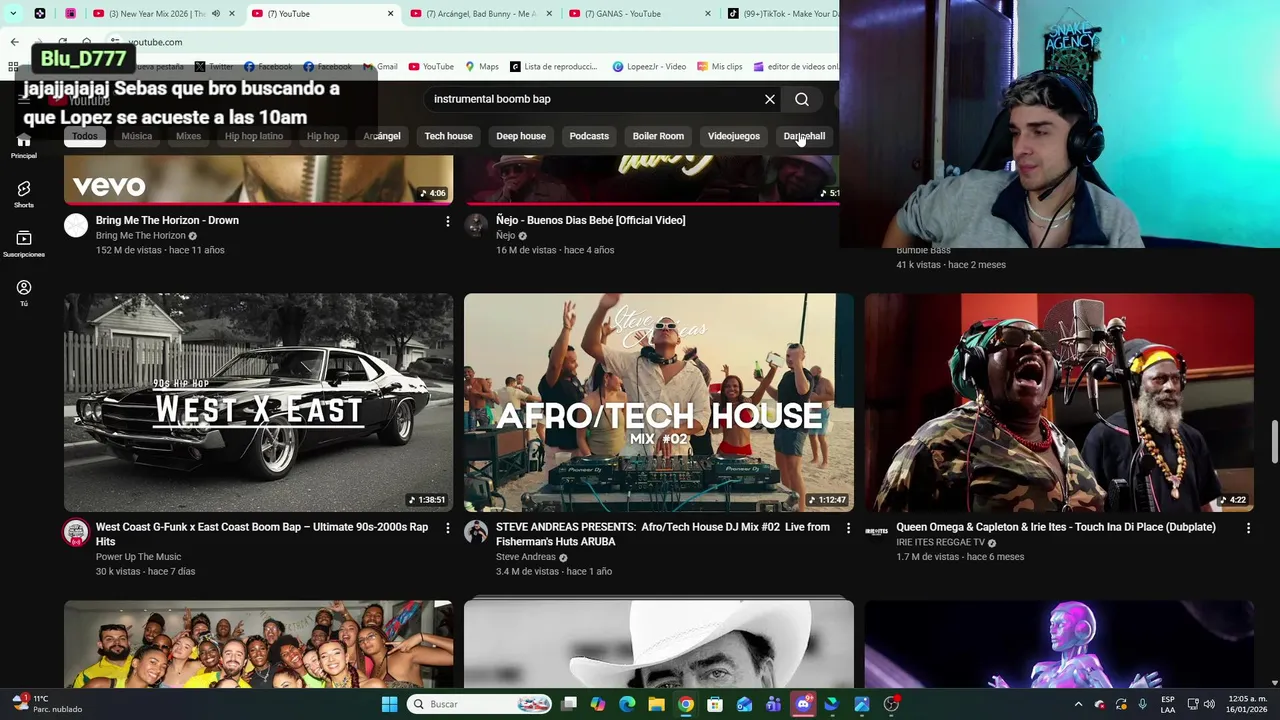Switch to the TikTok browser tab

coord(782,14)
